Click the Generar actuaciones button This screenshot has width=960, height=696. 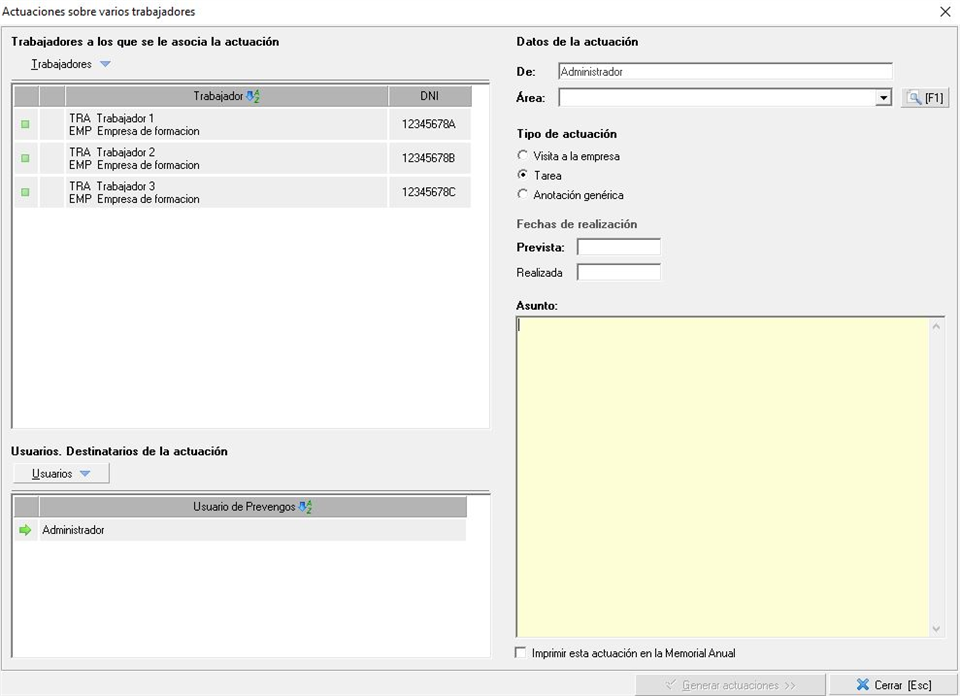pos(731,685)
